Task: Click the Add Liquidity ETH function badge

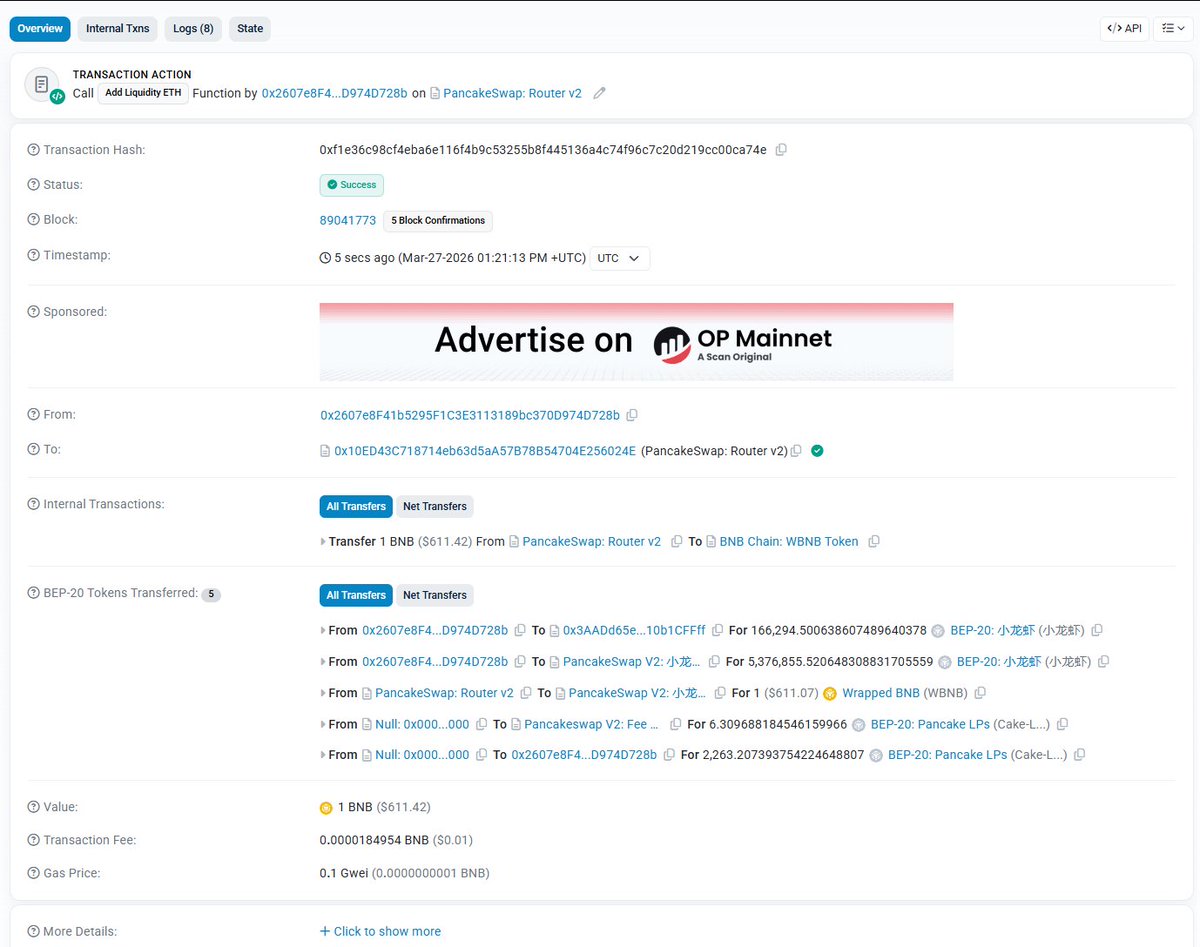Action: point(143,93)
